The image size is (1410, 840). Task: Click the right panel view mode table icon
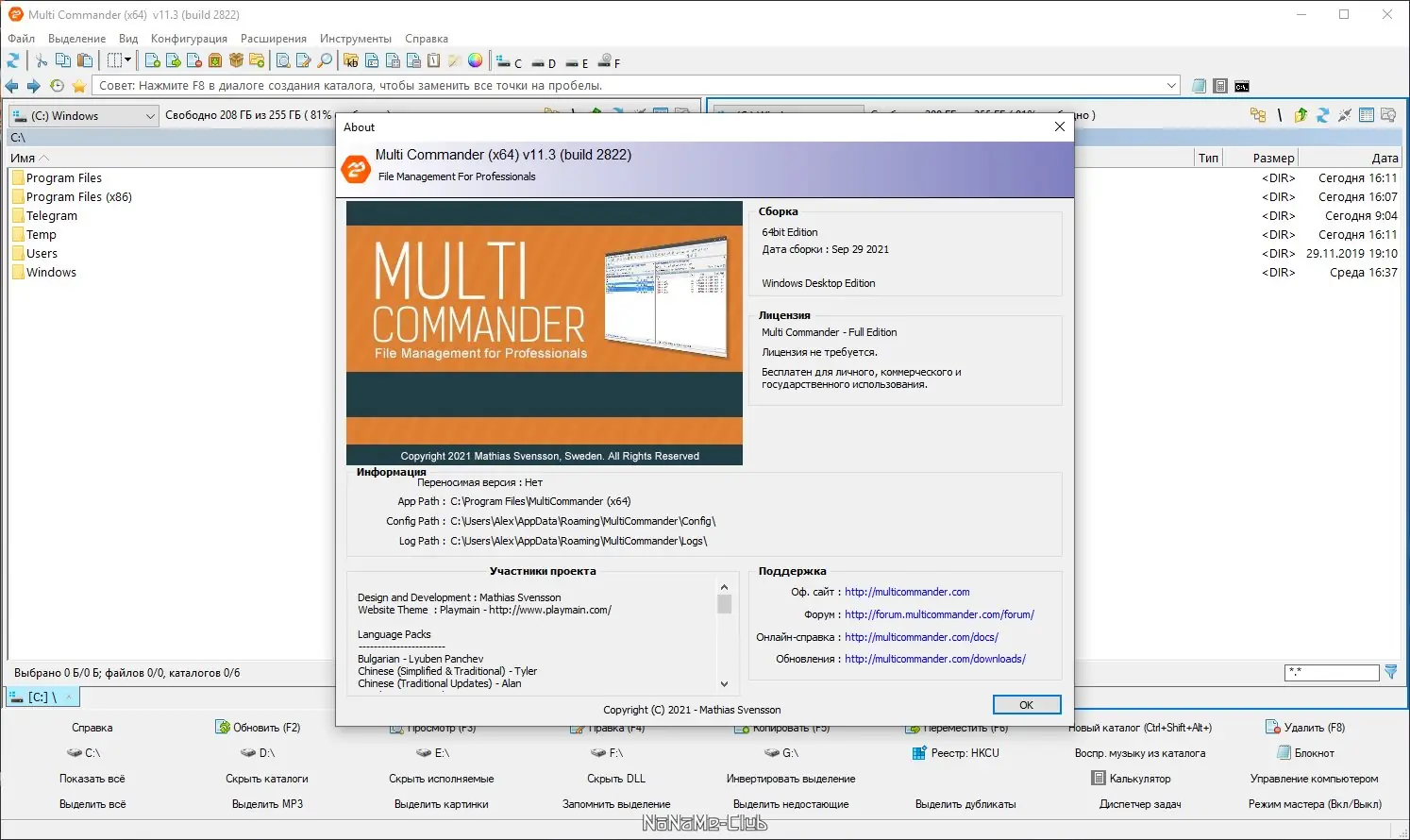pos(1367,115)
